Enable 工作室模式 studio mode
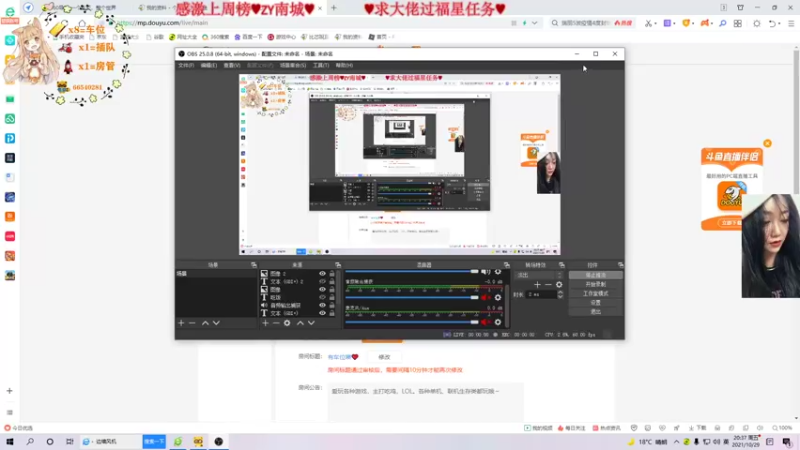This screenshot has width=800, height=450. 595,293
